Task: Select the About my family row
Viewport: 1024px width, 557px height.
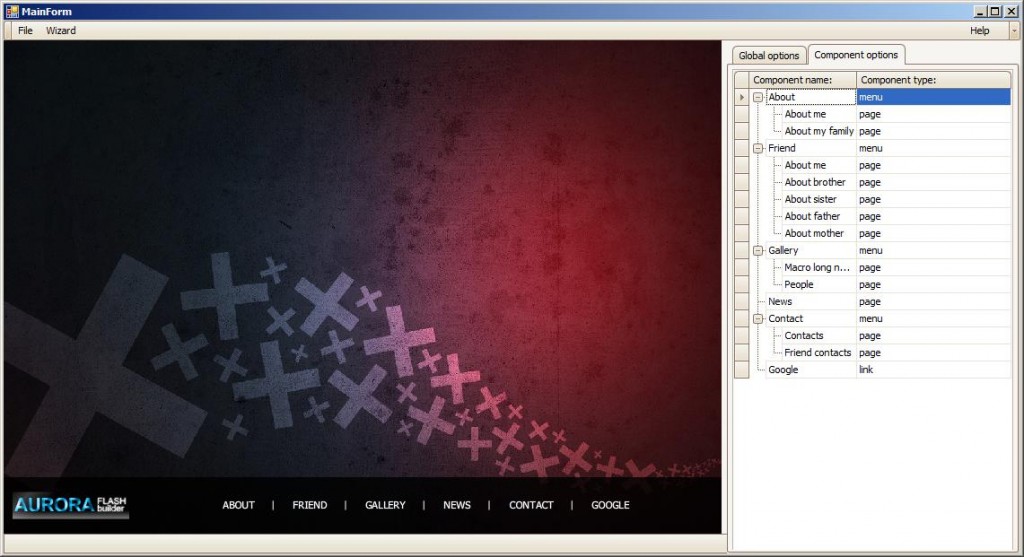Action: [819, 131]
